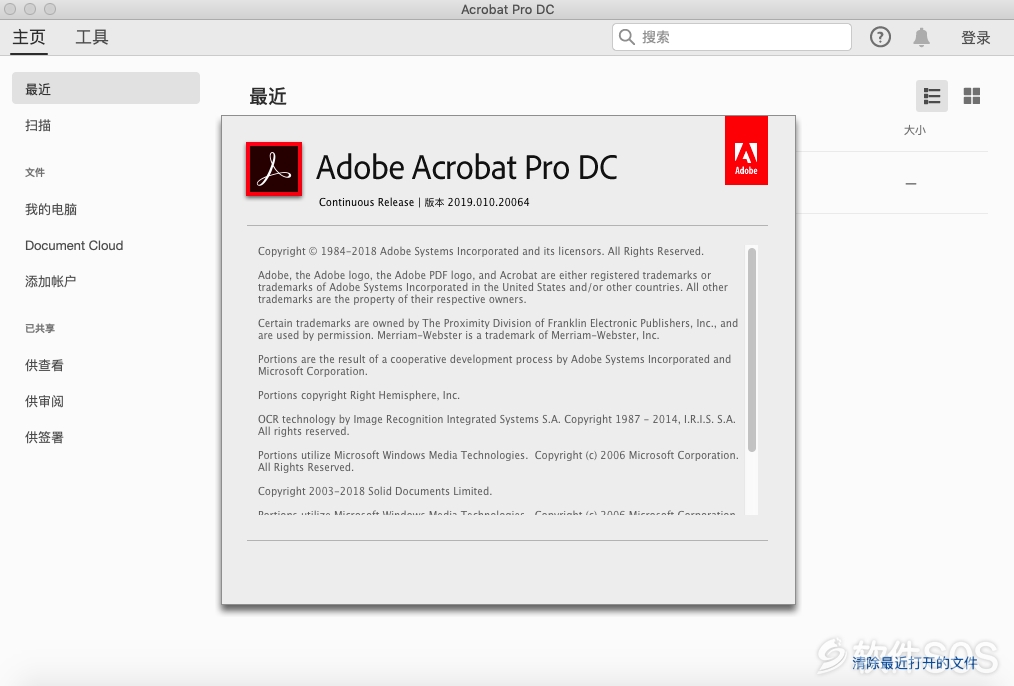1014x686 pixels.
Task: Click the window close button
Action: (x=10, y=9)
